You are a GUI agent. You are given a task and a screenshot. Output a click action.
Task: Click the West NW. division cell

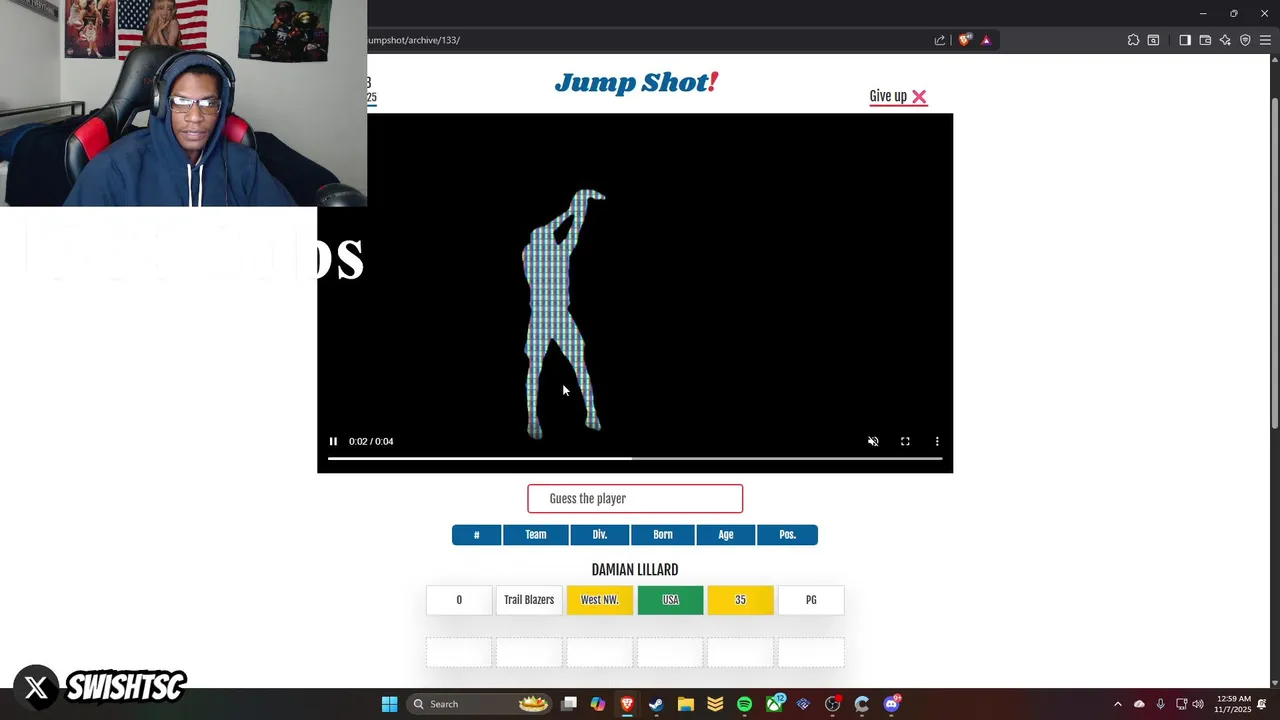[x=600, y=600]
